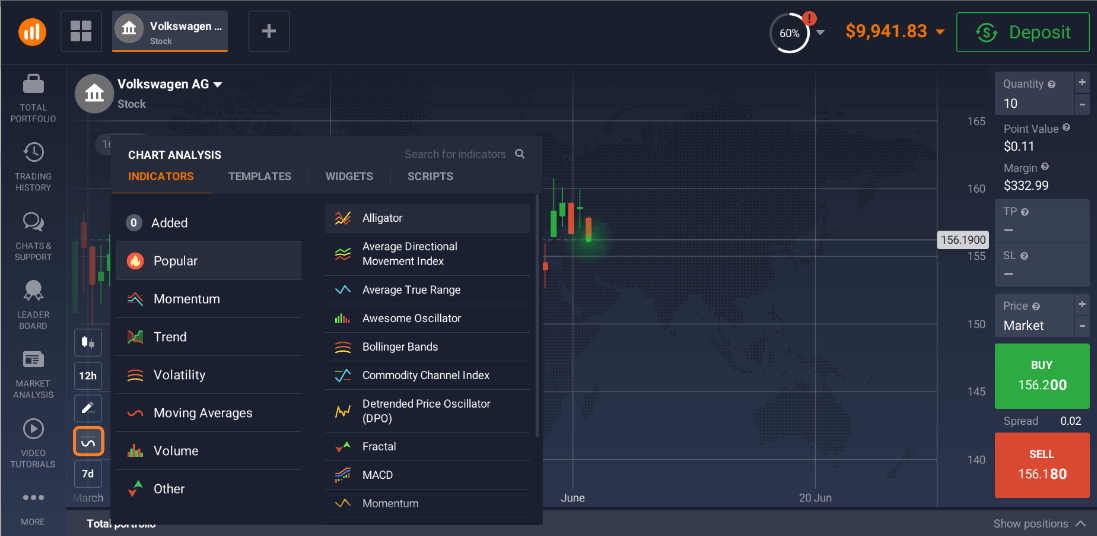Click the red SELL button
This screenshot has width=1097, height=536.
coord(1042,465)
